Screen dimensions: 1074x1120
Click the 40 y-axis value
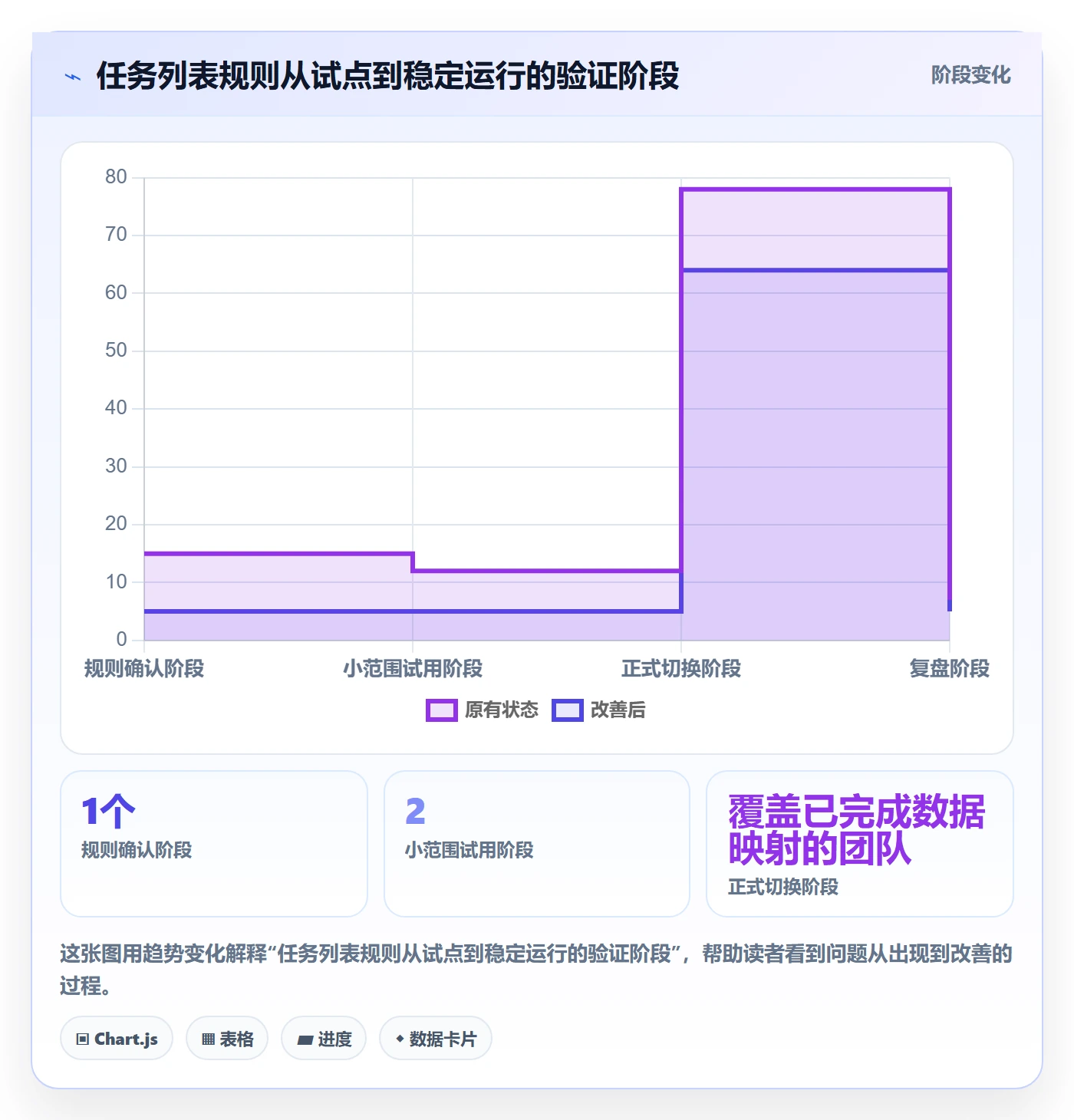(116, 408)
